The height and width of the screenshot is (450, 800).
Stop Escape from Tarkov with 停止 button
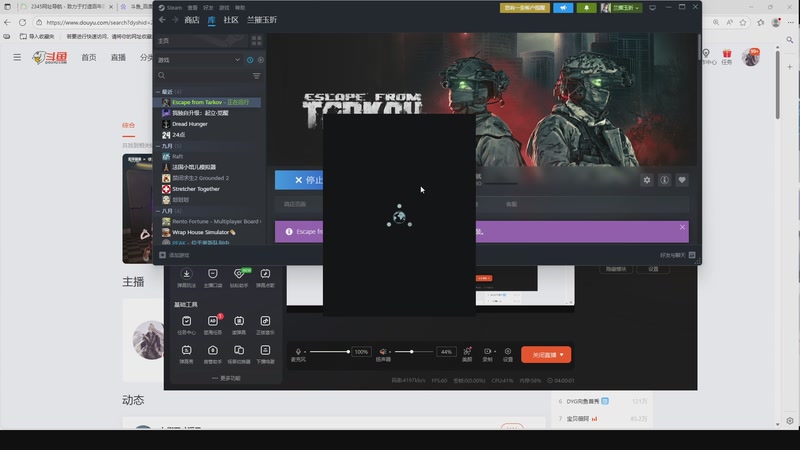[299, 180]
